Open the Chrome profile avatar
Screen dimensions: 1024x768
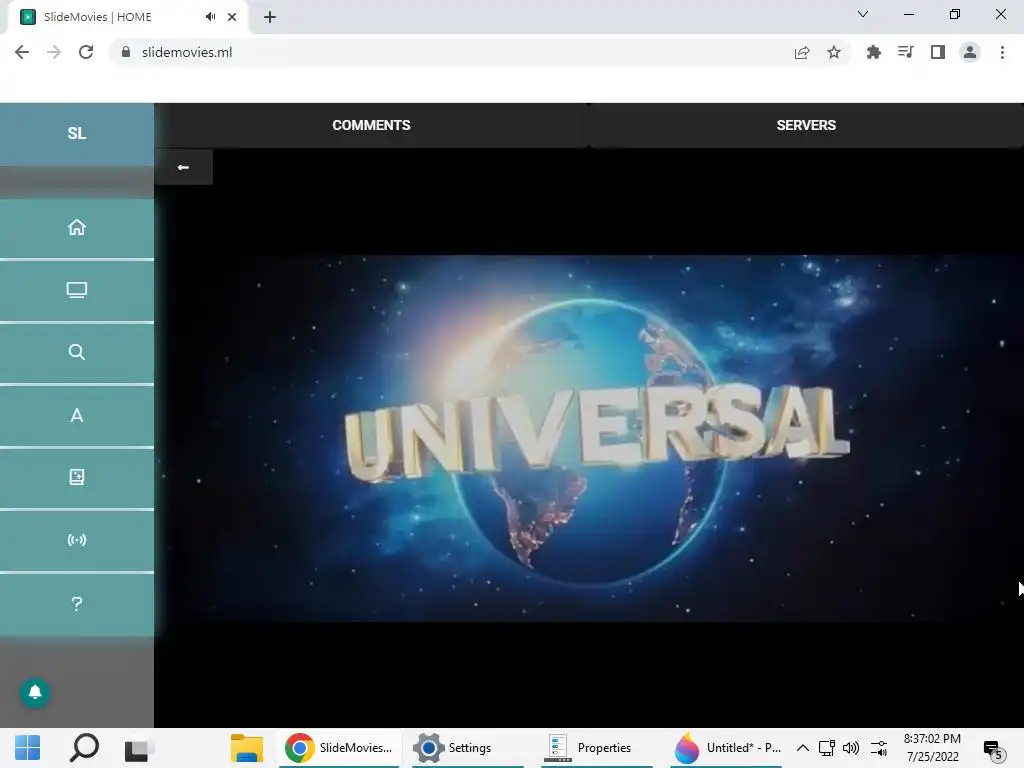coord(970,52)
